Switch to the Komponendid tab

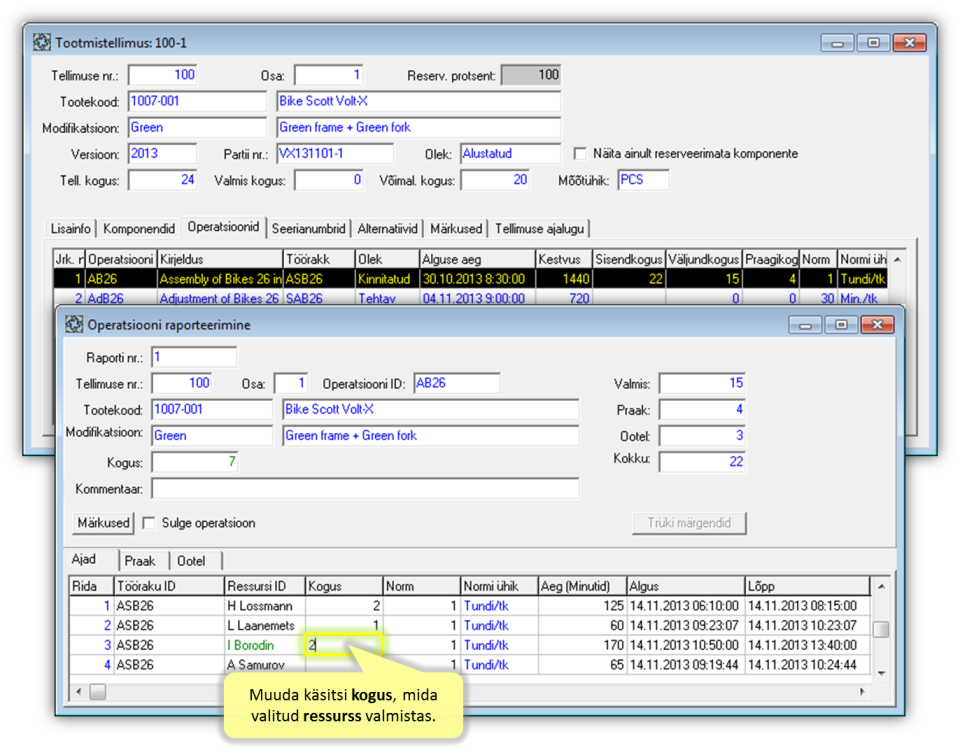[139, 228]
